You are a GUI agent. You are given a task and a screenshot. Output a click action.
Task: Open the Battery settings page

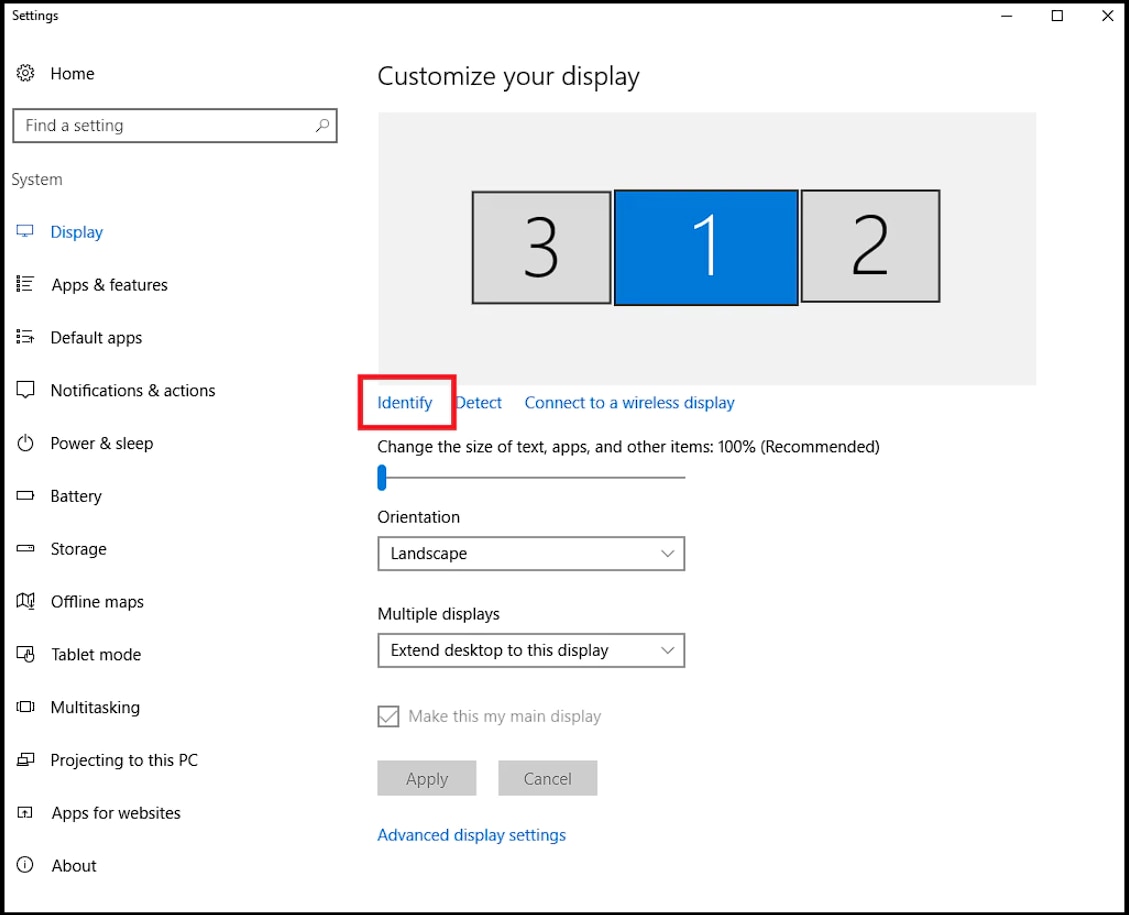(76, 496)
